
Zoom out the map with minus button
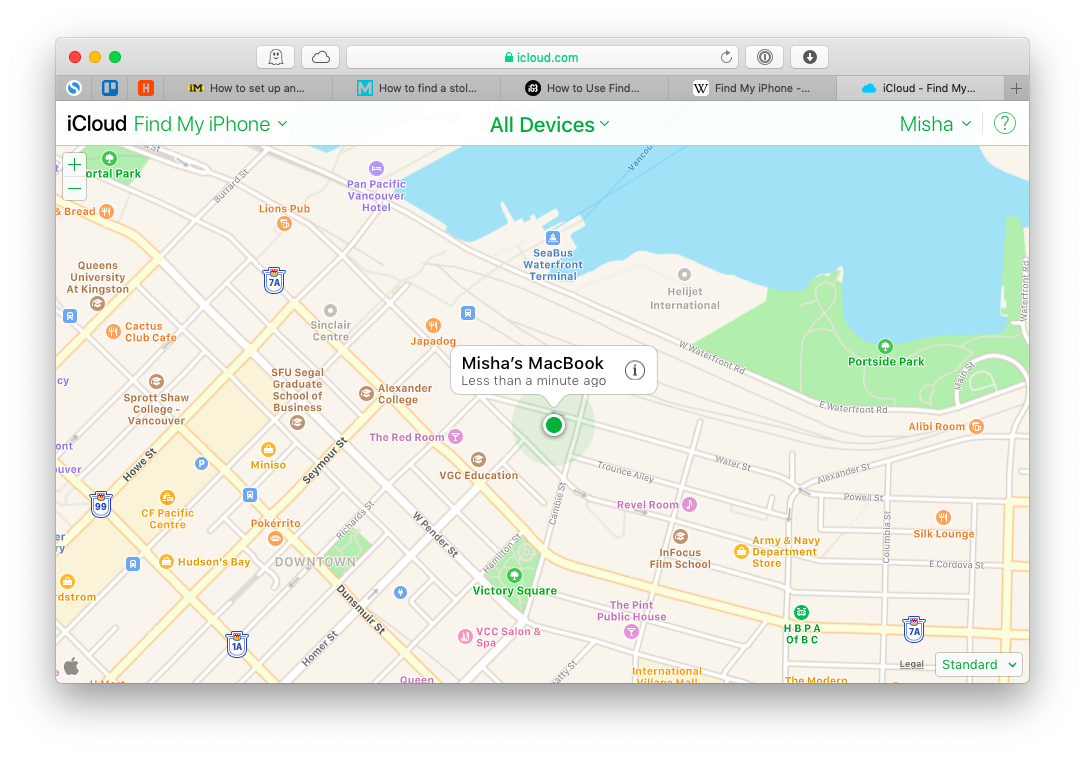tap(75, 188)
